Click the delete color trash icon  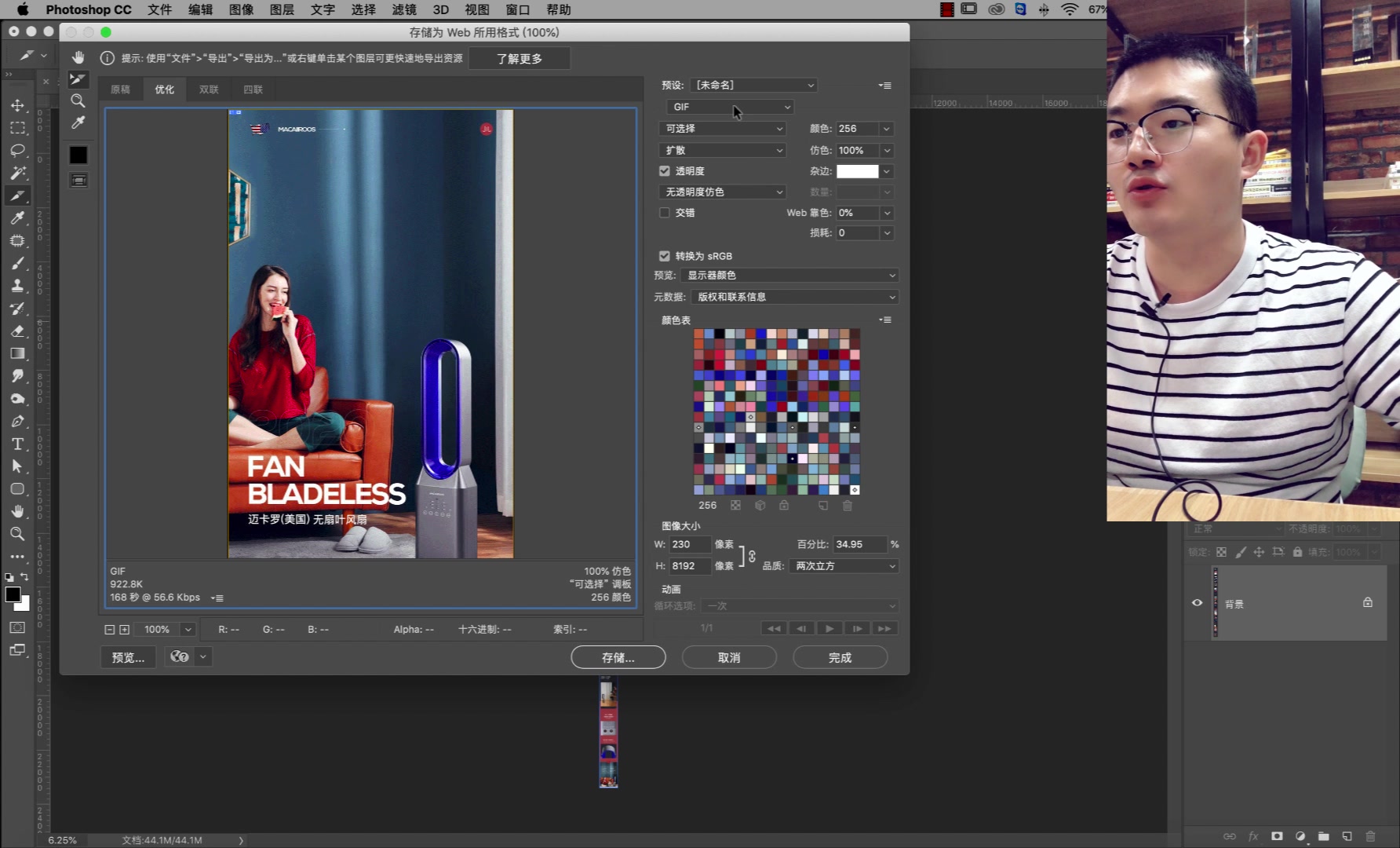(848, 506)
